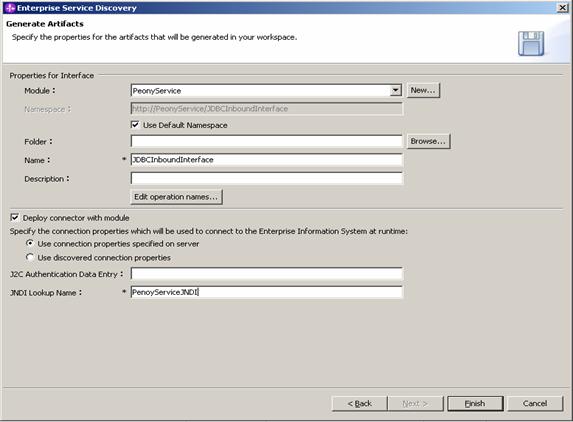The height and width of the screenshot is (422, 573).
Task: Click the floppy disk save artifacts icon
Action: click(x=531, y=43)
